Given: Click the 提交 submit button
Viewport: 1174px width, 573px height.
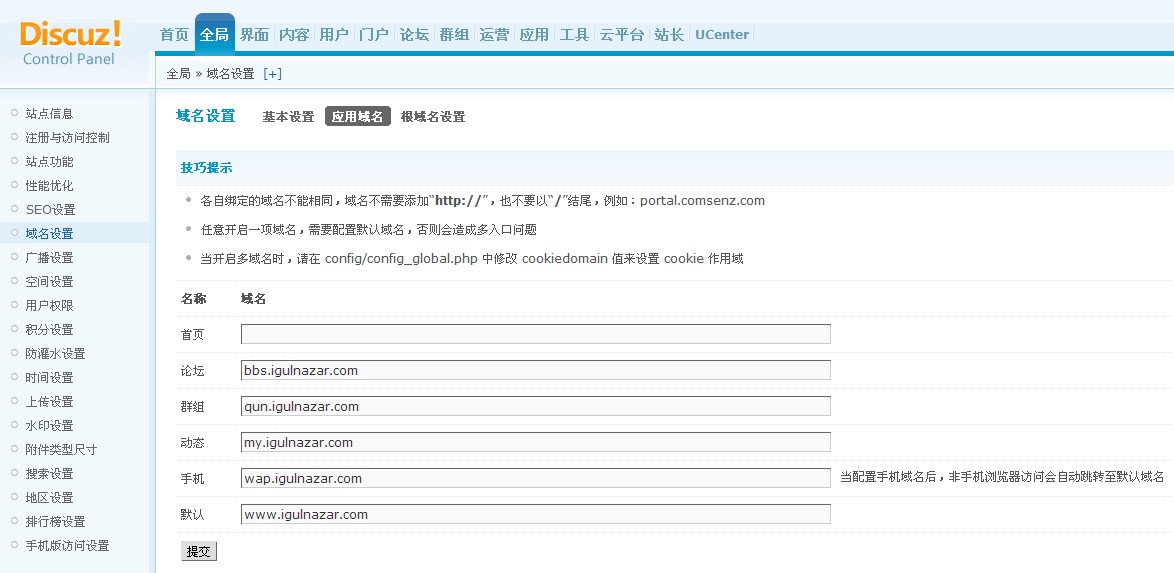Looking at the screenshot, I should click(199, 551).
